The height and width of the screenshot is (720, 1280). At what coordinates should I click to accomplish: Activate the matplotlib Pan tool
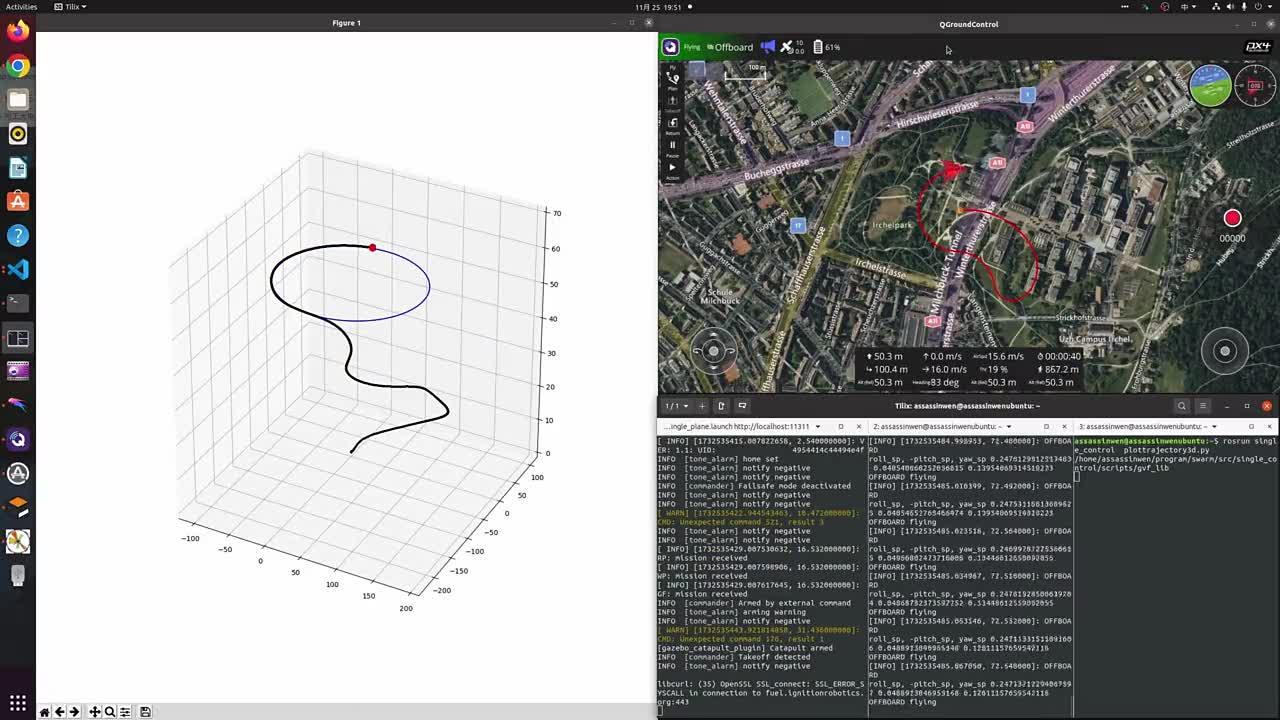pyautogui.click(x=94, y=712)
